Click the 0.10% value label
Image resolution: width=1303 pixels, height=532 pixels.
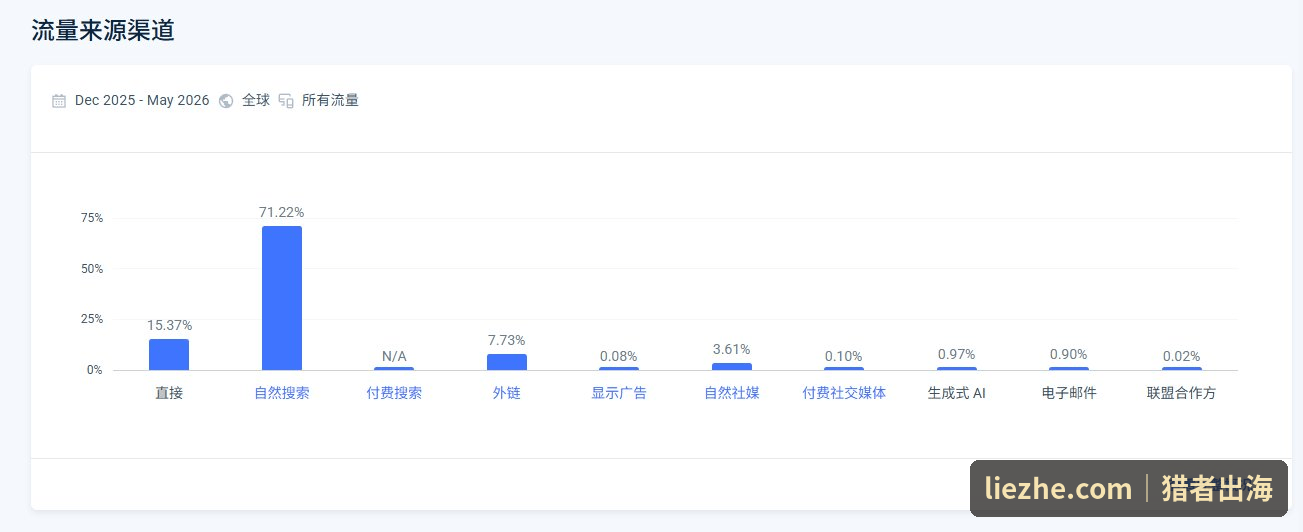844,356
